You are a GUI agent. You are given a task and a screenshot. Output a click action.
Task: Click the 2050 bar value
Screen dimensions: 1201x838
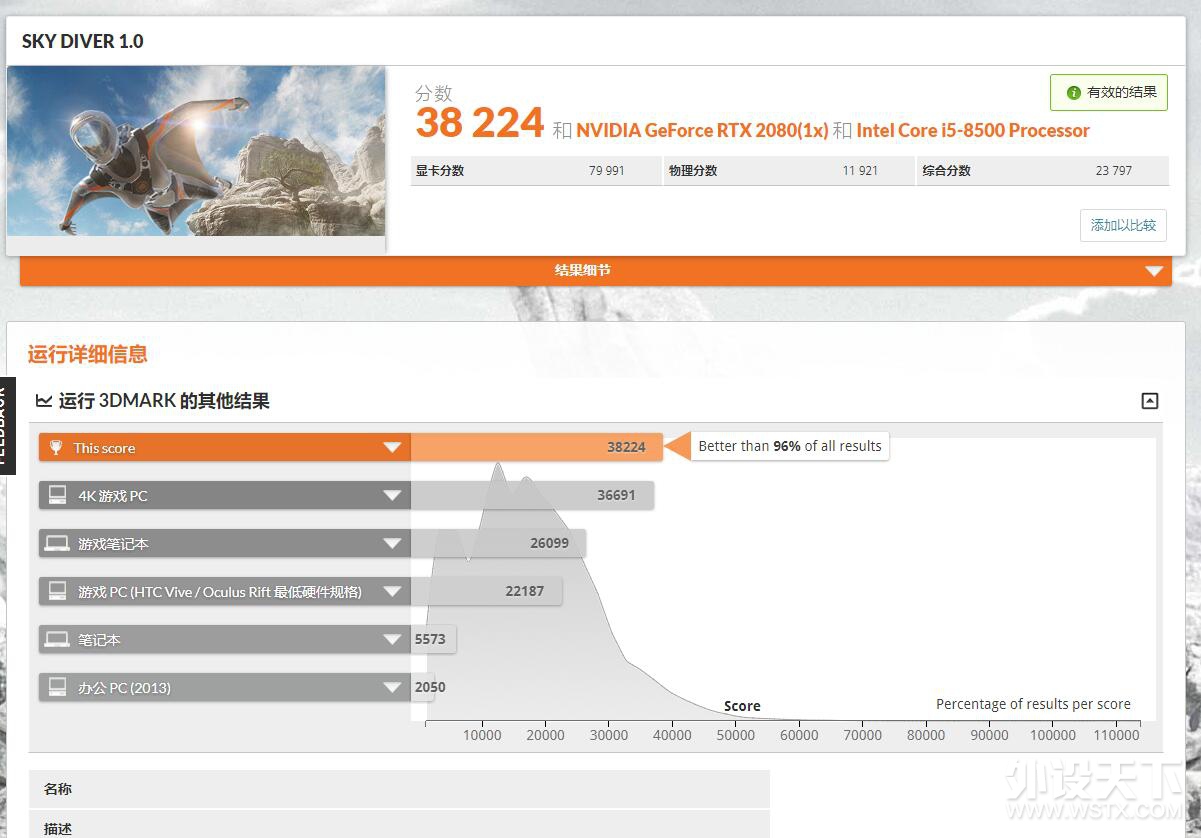pos(430,687)
